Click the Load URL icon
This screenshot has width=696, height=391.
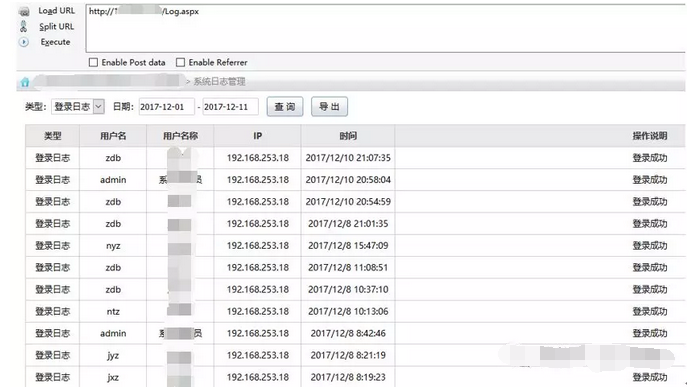(x=24, y=11)
